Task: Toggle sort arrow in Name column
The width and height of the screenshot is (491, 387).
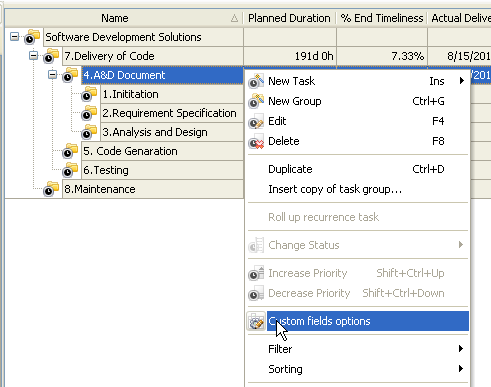Action: [x=234, y=18]
